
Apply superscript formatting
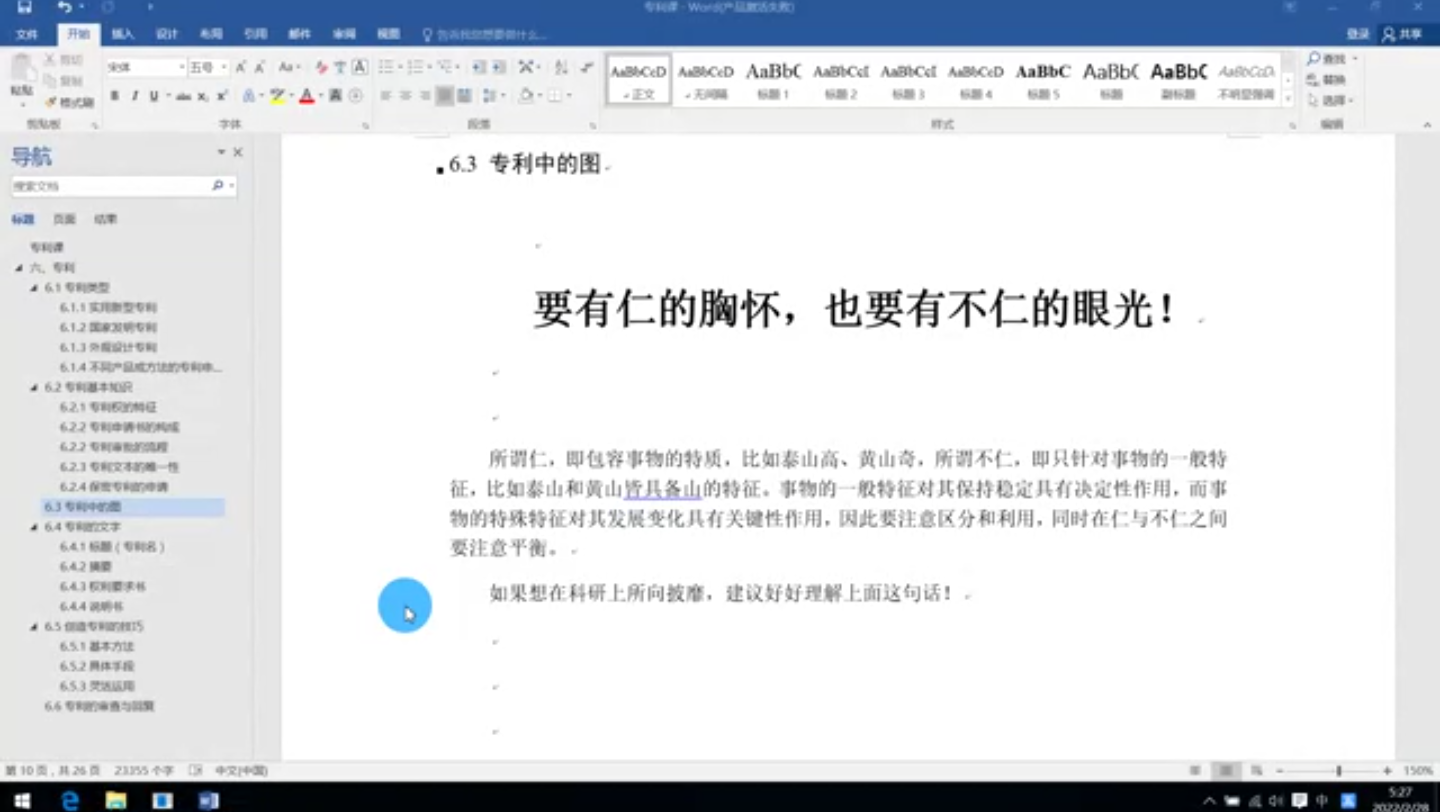[222, 96]
